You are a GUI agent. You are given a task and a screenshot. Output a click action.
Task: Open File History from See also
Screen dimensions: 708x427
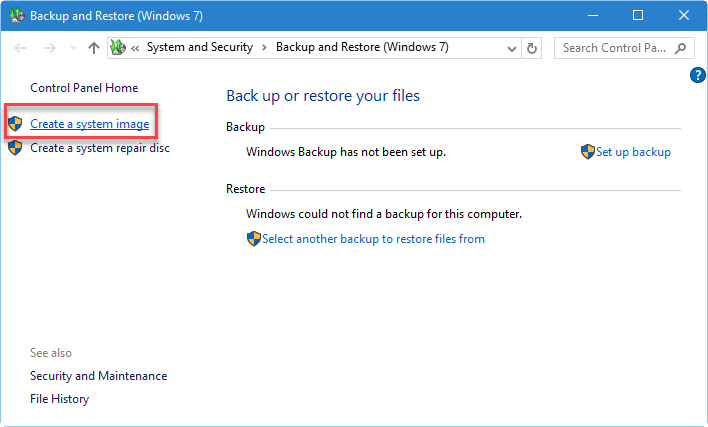(59, 399)
